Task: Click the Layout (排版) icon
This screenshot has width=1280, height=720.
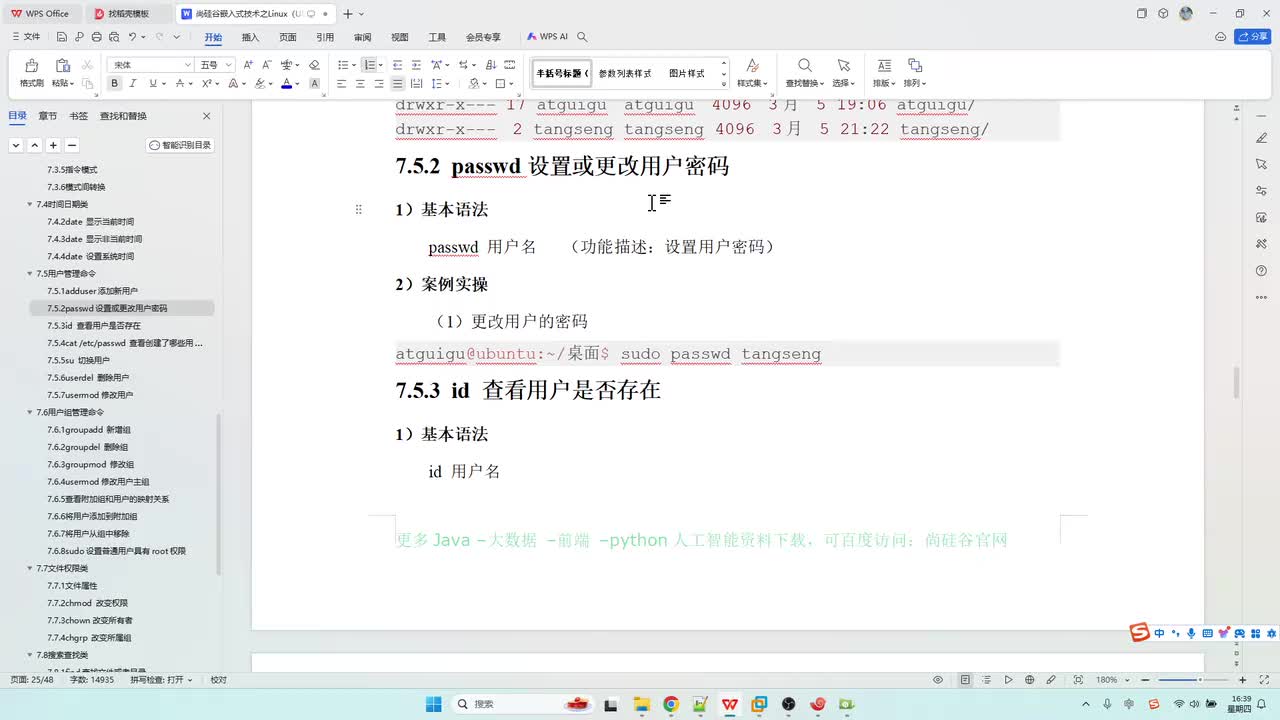Action: pyautogui.click(x=884, y=66)
